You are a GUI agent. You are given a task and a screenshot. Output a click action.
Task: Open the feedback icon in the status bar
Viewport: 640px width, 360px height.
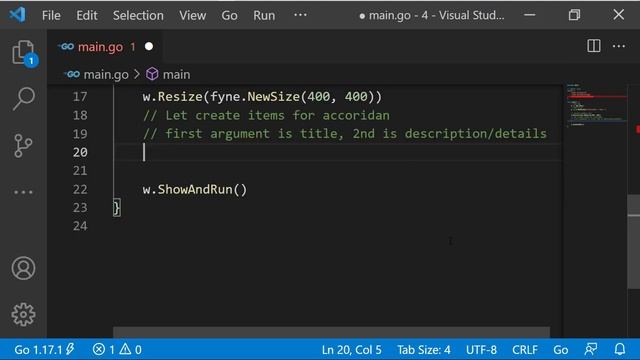(x=591, y=349)
